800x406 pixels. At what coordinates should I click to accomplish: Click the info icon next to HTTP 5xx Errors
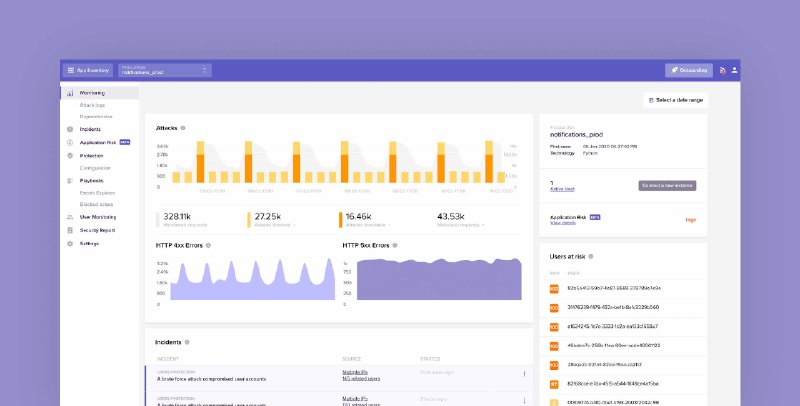coord(395,245)
